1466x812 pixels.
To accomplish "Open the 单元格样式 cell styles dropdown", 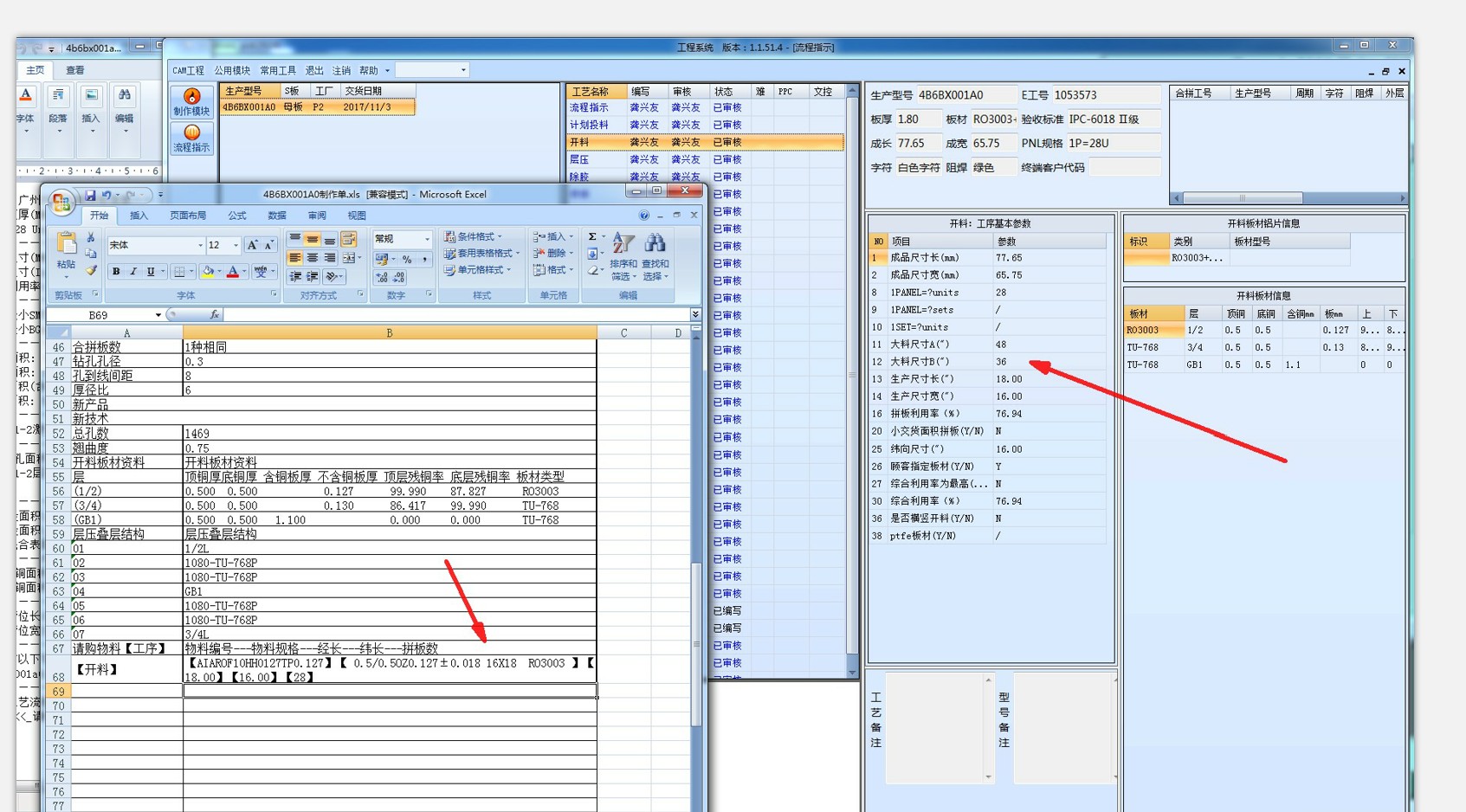I will 477,270.
